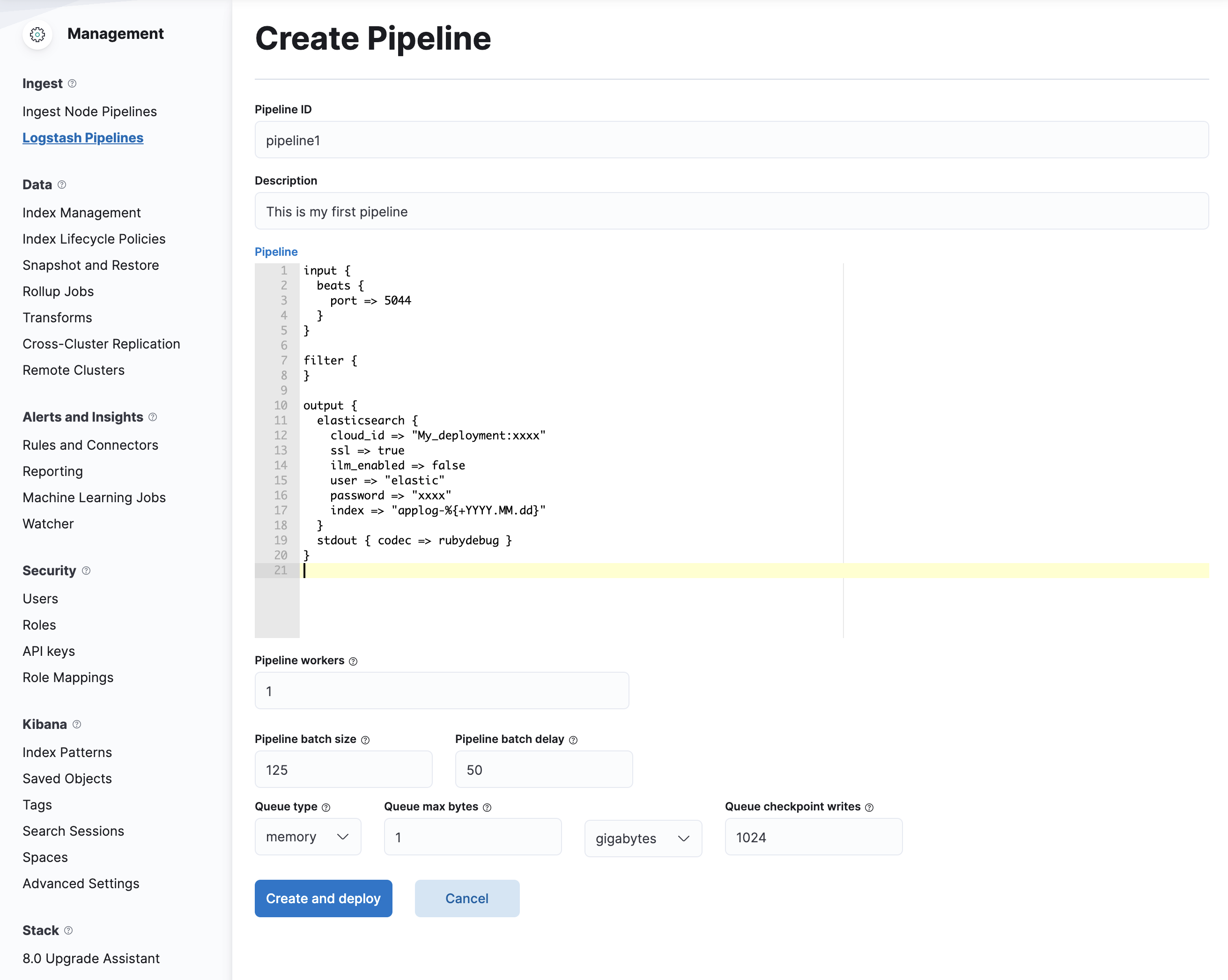Open the gigabytes unit dropdown
The image size is (1228, 980).
click(643, 838)
